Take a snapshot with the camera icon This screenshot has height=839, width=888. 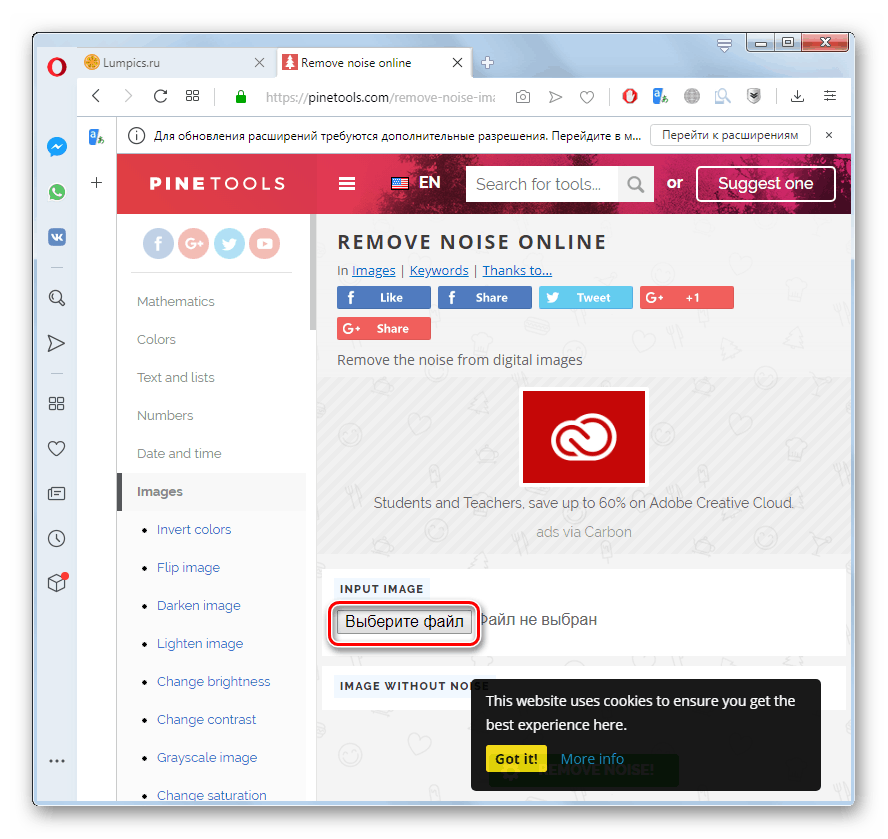click(x=523, y=97)
